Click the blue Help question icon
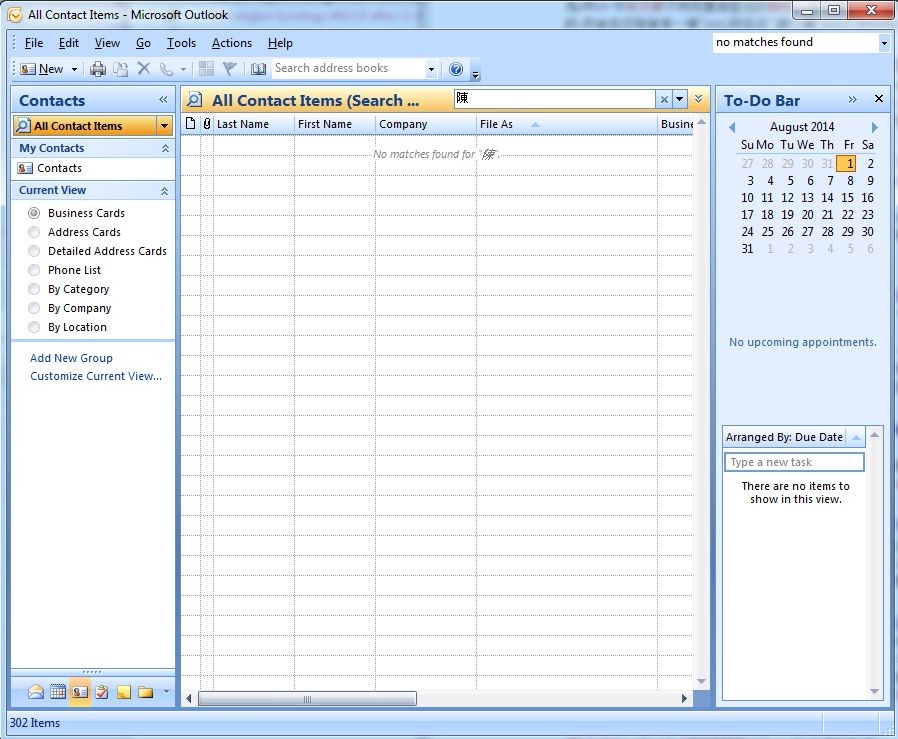Image resolution: width=898 pixels, height=739 pixels. pyautogui.click(x=456, y=69)
